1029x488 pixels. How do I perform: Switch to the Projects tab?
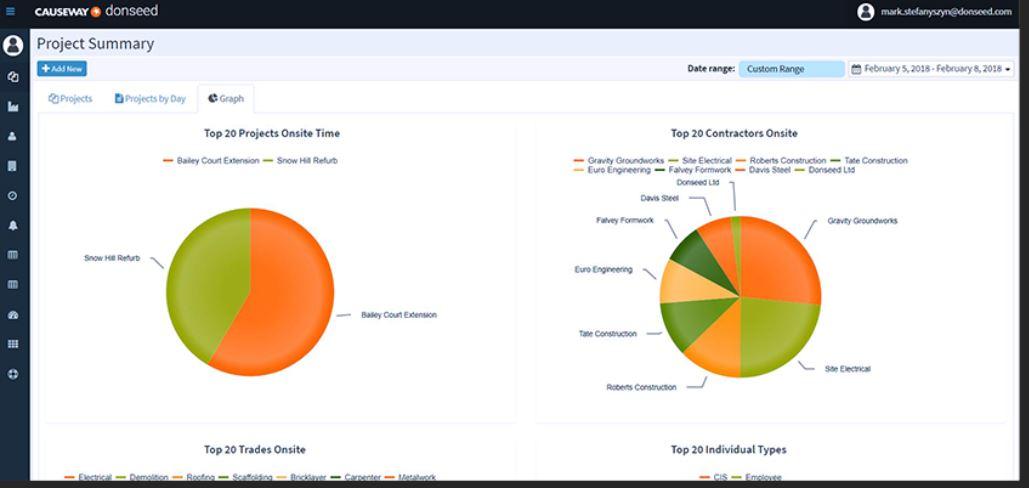click(x=70, y=99)
